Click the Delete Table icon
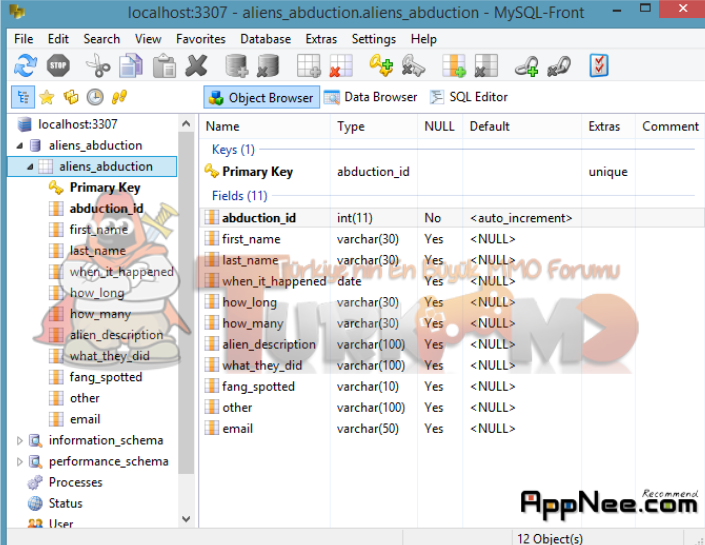 (x=341, y=66)
